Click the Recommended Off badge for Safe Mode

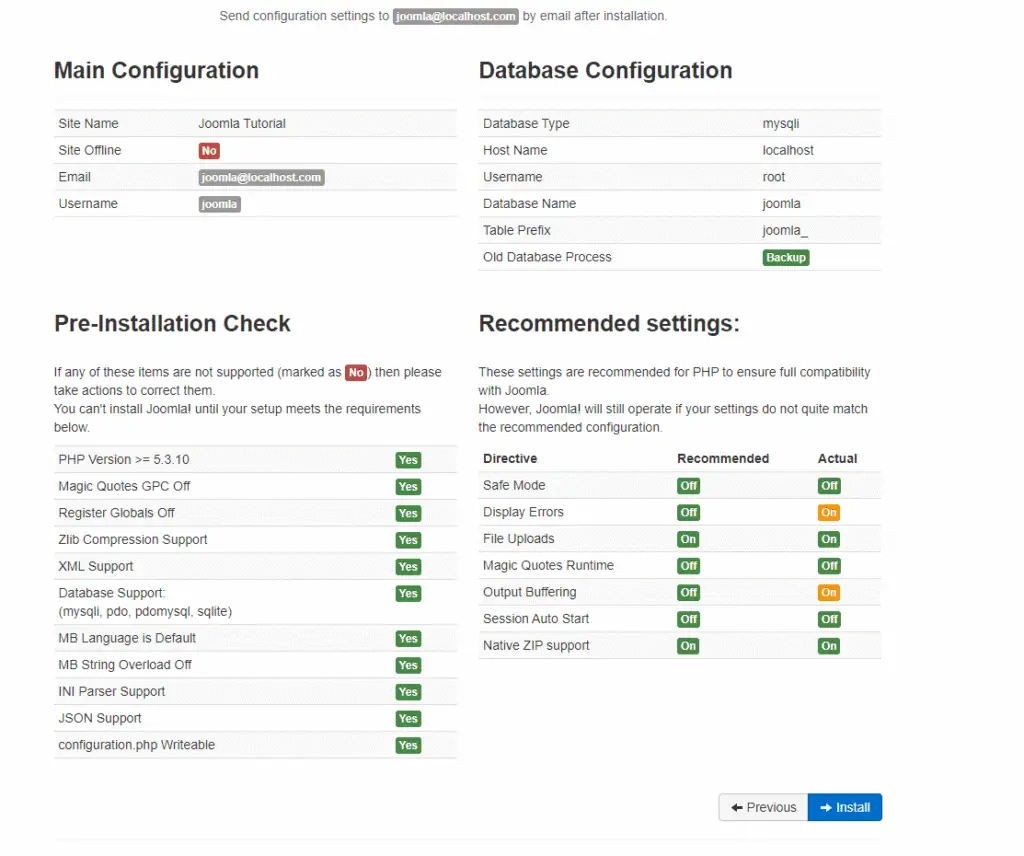[688, 486]
